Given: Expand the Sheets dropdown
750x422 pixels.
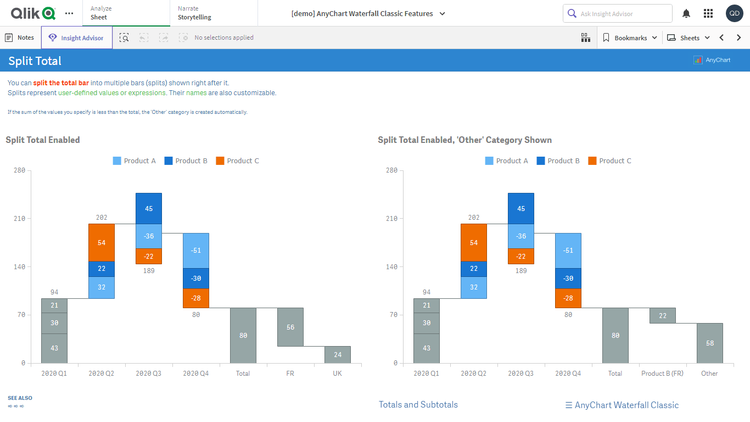Looking at the screenshot, I should click(689, 37).
